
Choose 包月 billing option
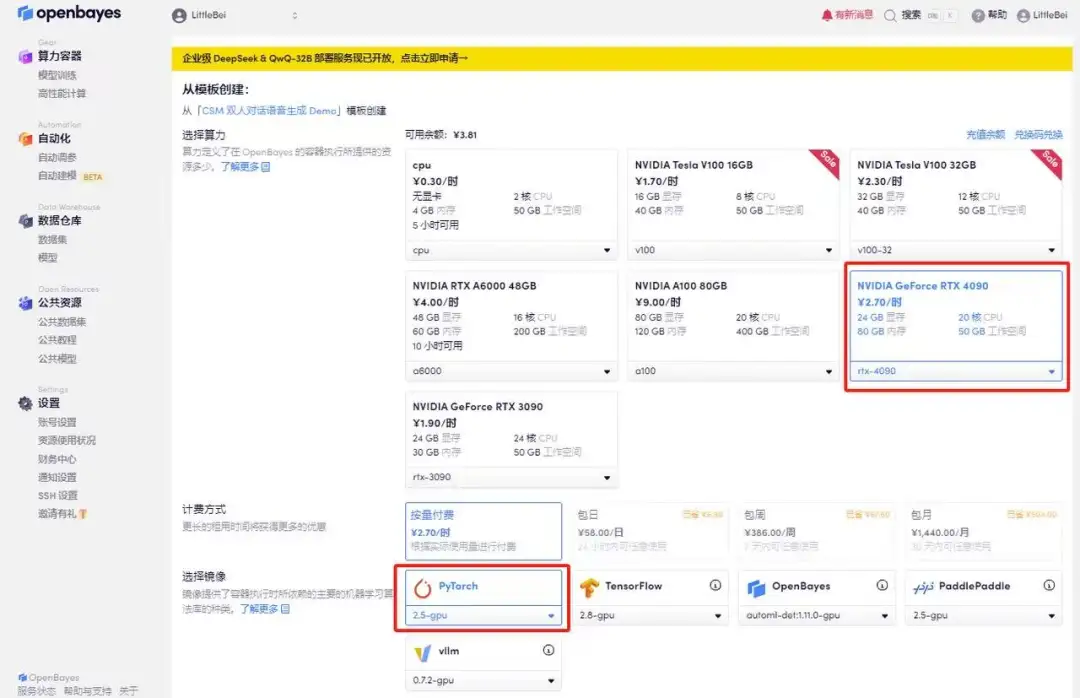pyautogui.click(x=984, y=531)
